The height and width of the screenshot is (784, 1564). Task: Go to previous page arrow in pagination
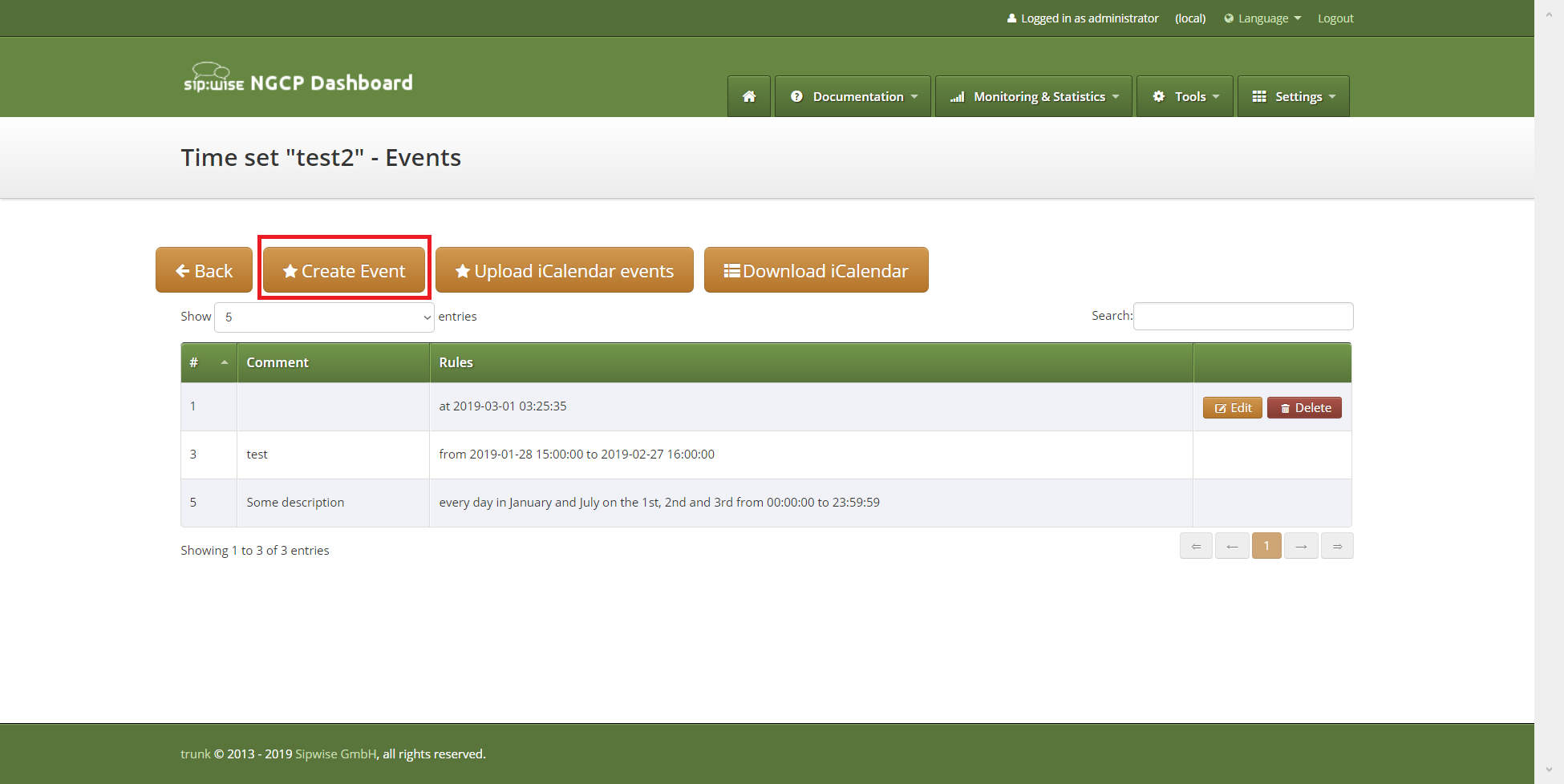(x=1232, y=546)
